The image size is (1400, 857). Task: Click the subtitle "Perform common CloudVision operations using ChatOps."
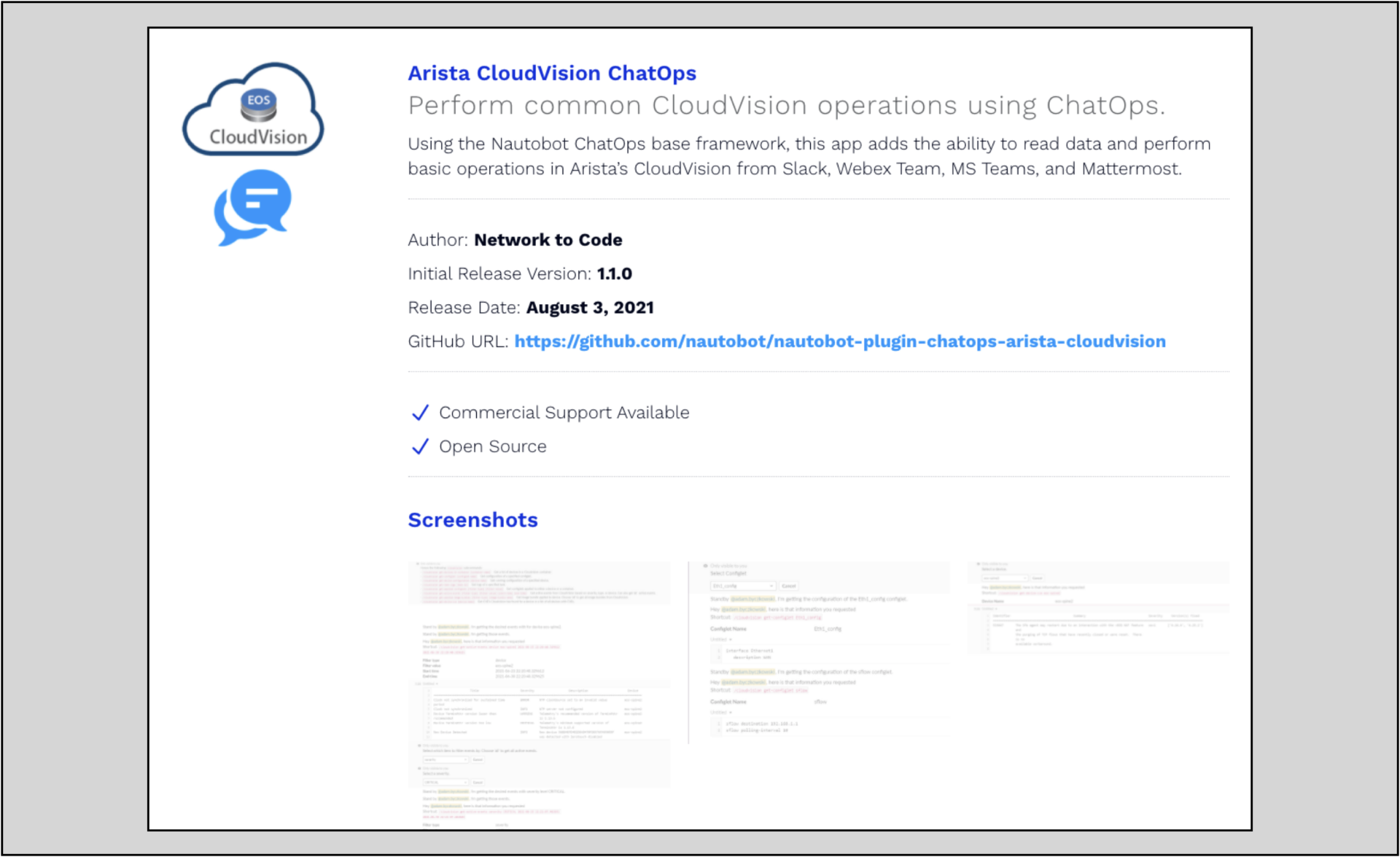(786, 106)
